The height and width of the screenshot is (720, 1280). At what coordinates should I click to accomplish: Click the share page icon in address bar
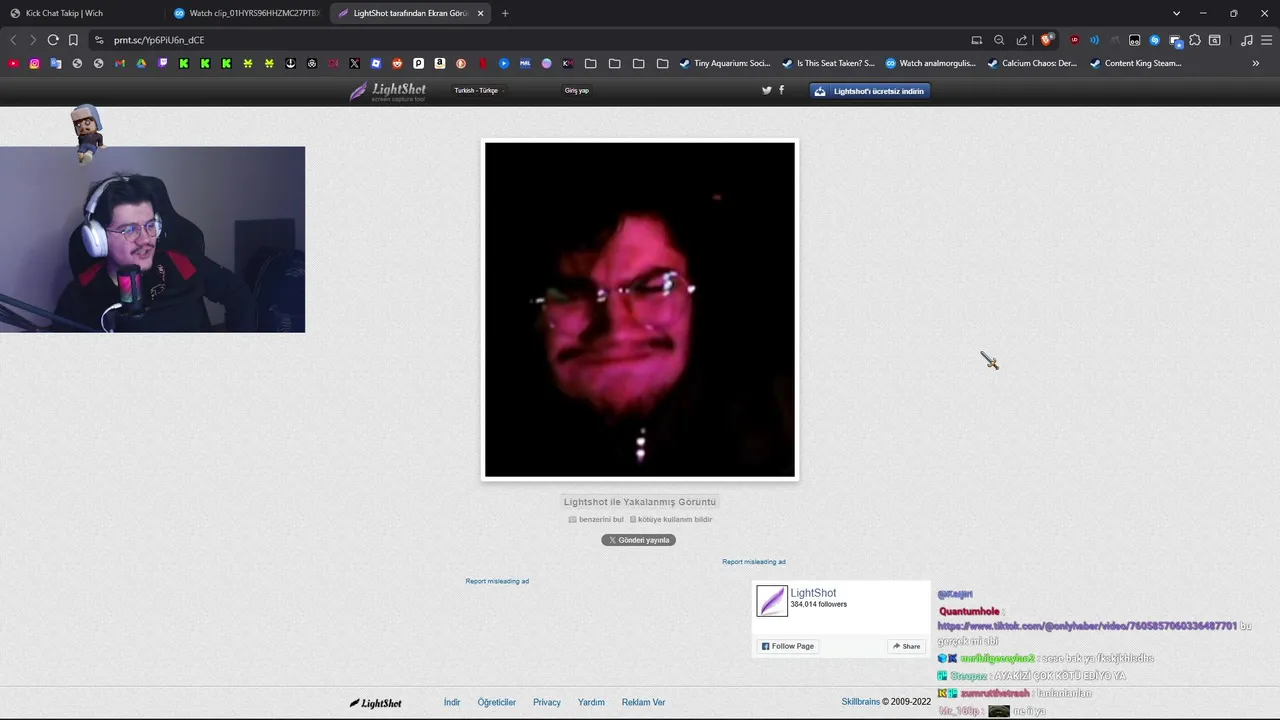[1022, 40]
